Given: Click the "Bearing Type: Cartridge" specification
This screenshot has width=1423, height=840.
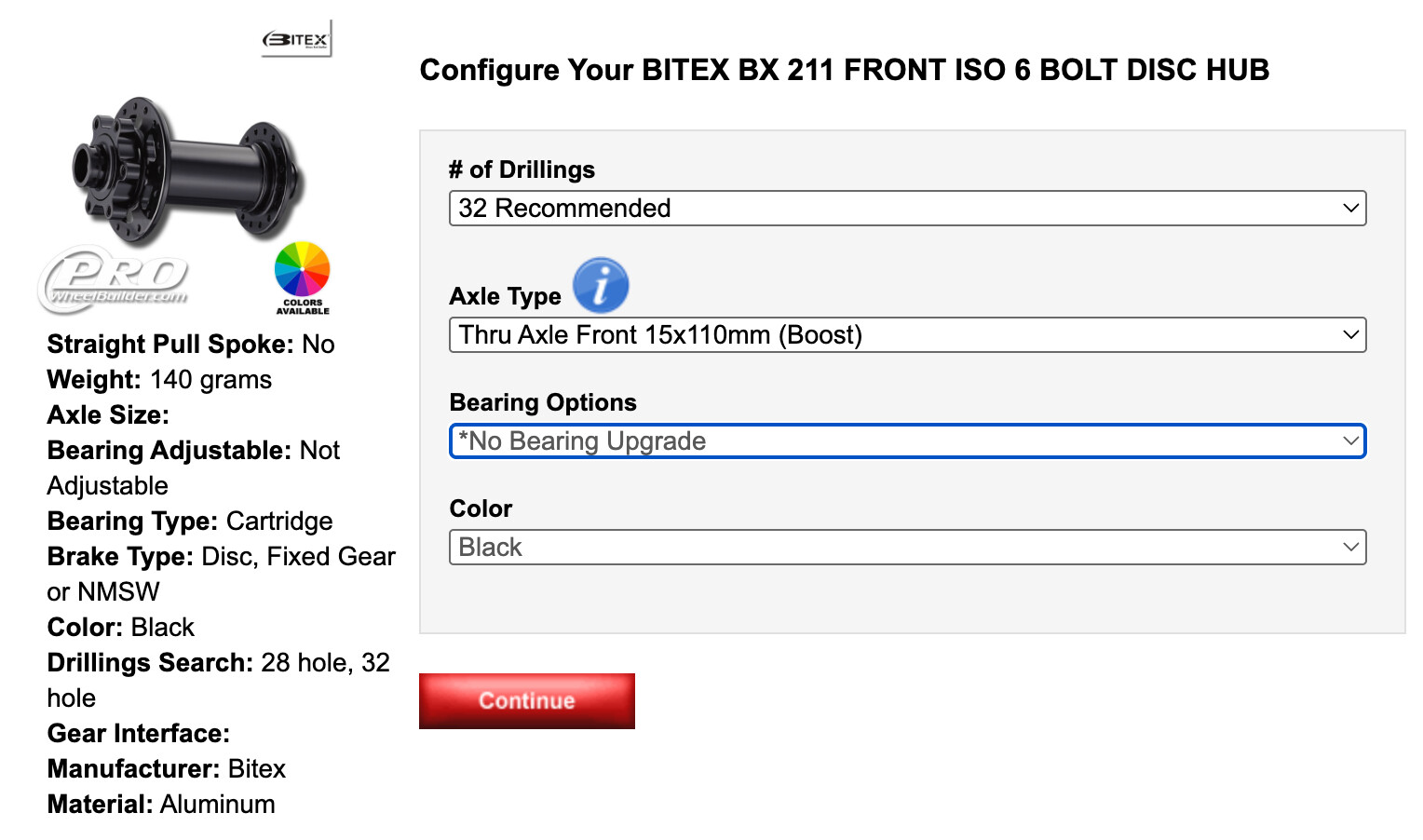Looking at the screenshot, I should pyautogui.click(x=190, y=522).
